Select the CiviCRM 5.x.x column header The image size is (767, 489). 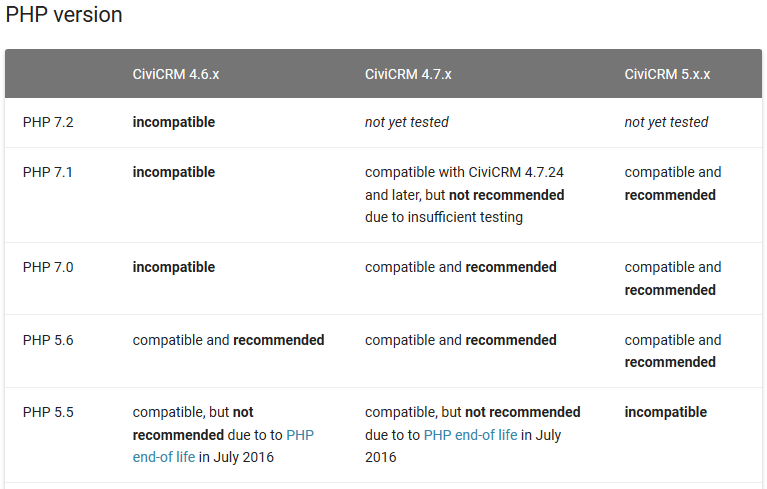[667, 74]
